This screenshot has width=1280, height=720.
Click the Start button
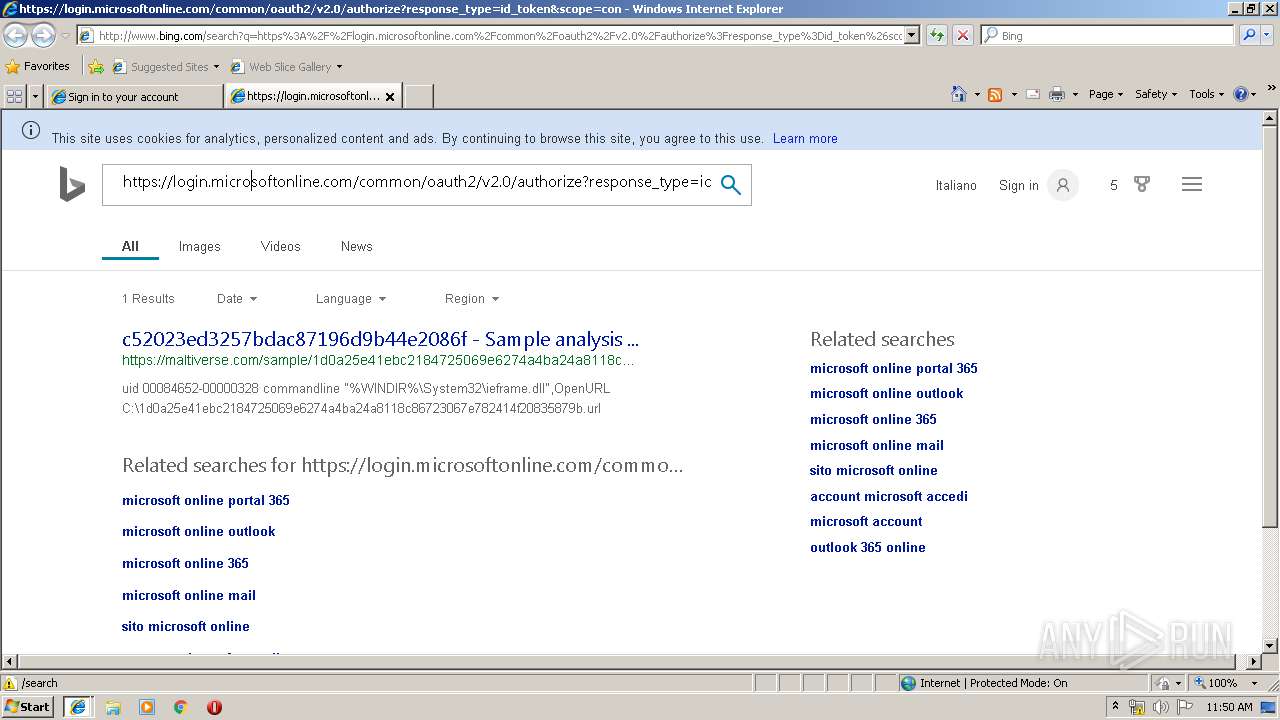[x=27, y=707]
